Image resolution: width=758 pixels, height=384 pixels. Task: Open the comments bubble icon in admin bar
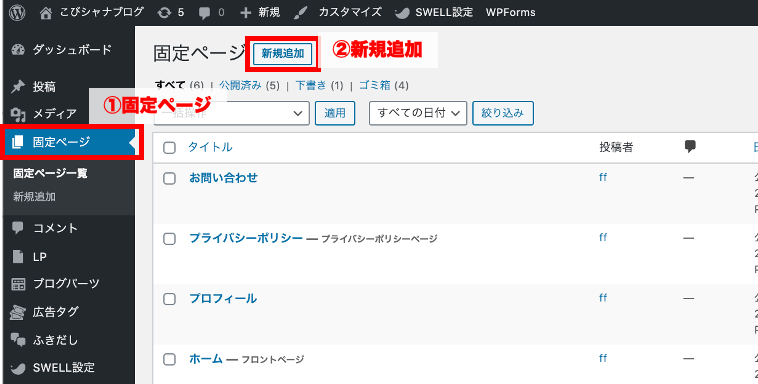coord(205,13)
